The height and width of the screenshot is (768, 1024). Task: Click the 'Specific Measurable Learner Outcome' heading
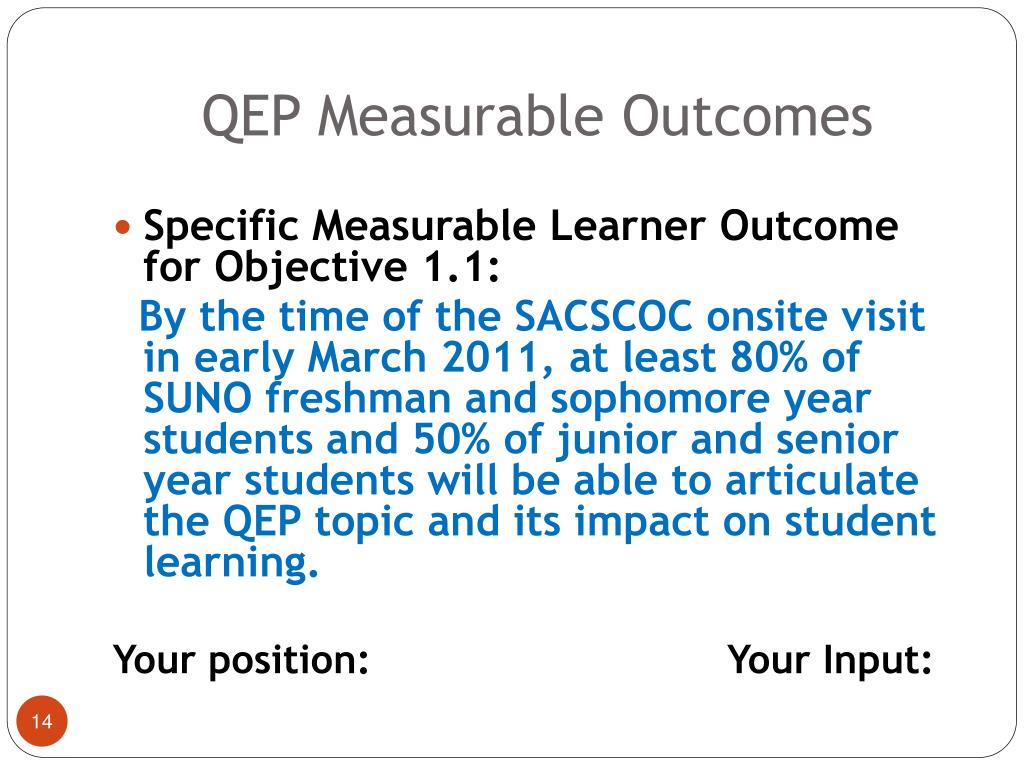tap(520, 226)
